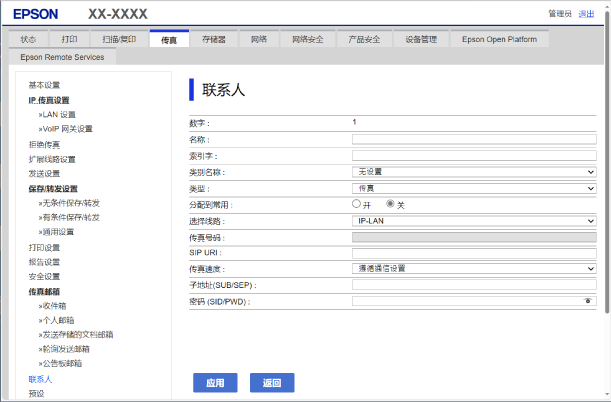Open the 类别名称 dropdown
This screenshot has width=611, height=402.
[x=474, y=172]
